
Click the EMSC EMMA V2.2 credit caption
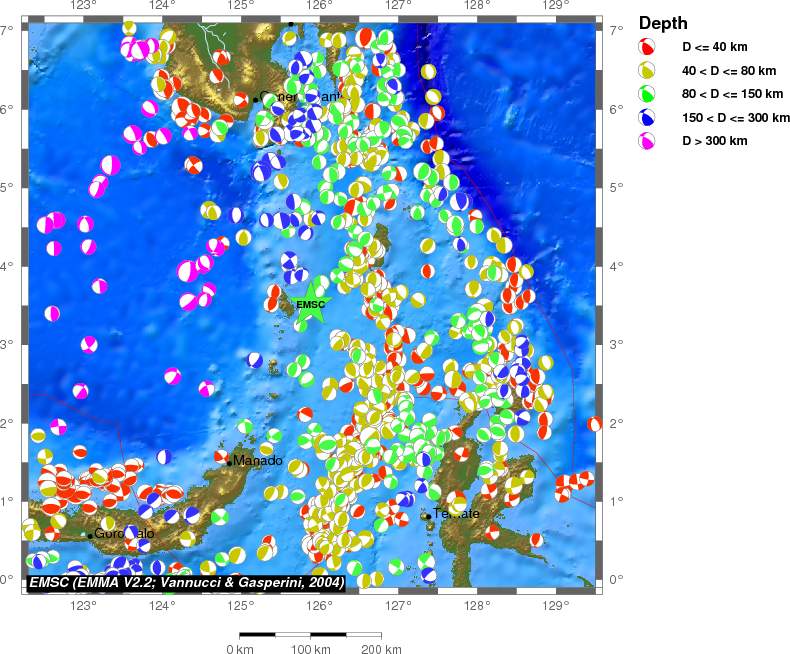click(x=186, y=581)
